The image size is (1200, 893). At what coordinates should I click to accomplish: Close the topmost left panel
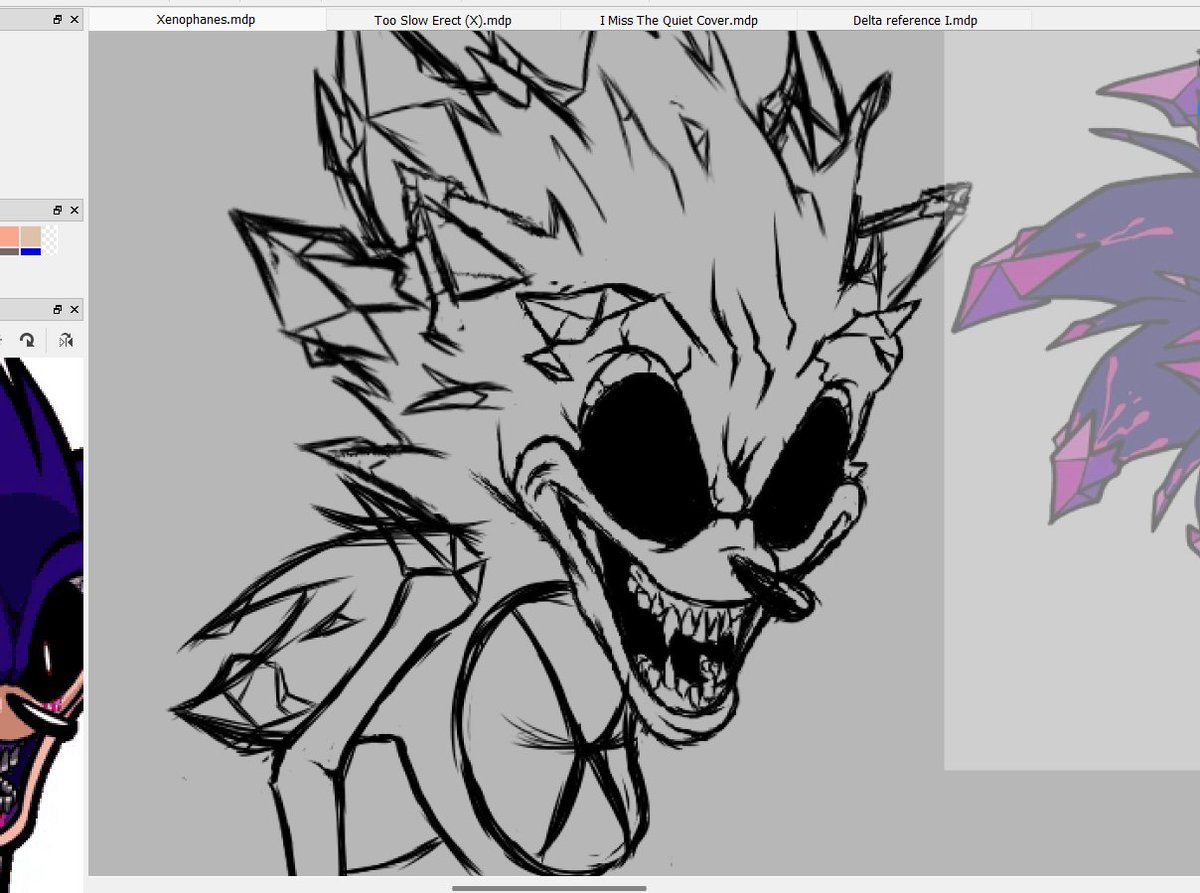pos(74,19)
